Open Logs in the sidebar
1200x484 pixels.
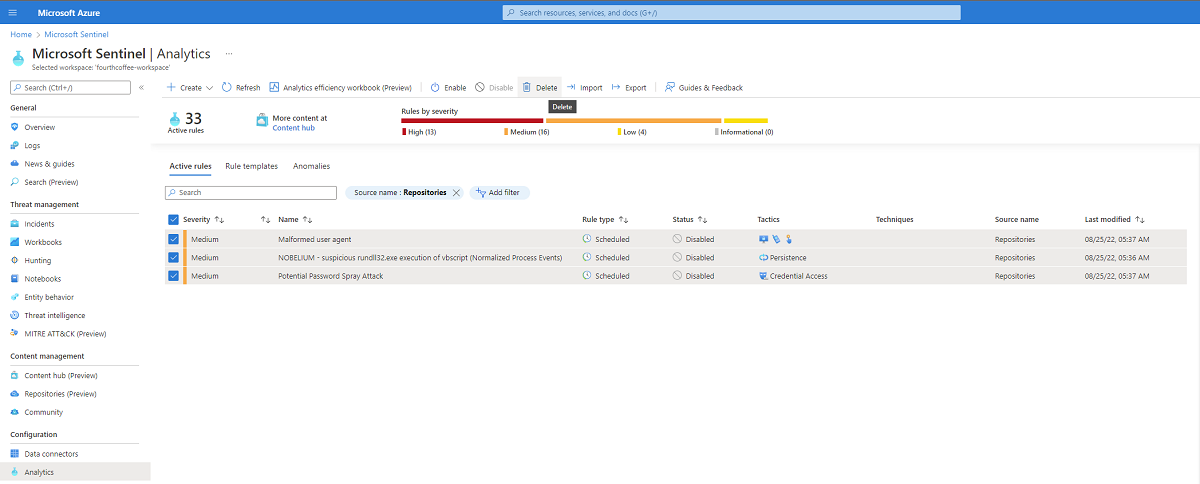[33, 145]
